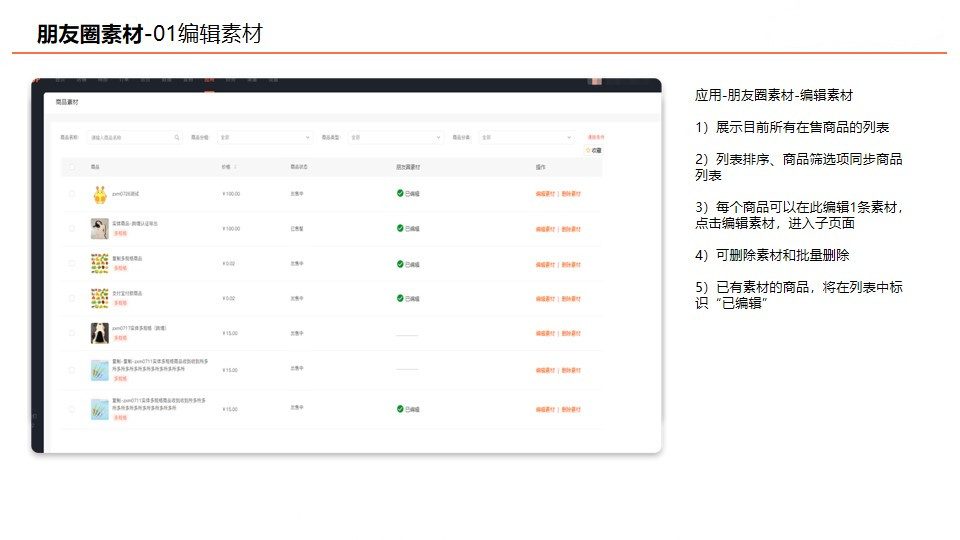Open the 商品类型 dropdown
The height and width of the screenshot is (540, 960).
click(x=396, y=138)
